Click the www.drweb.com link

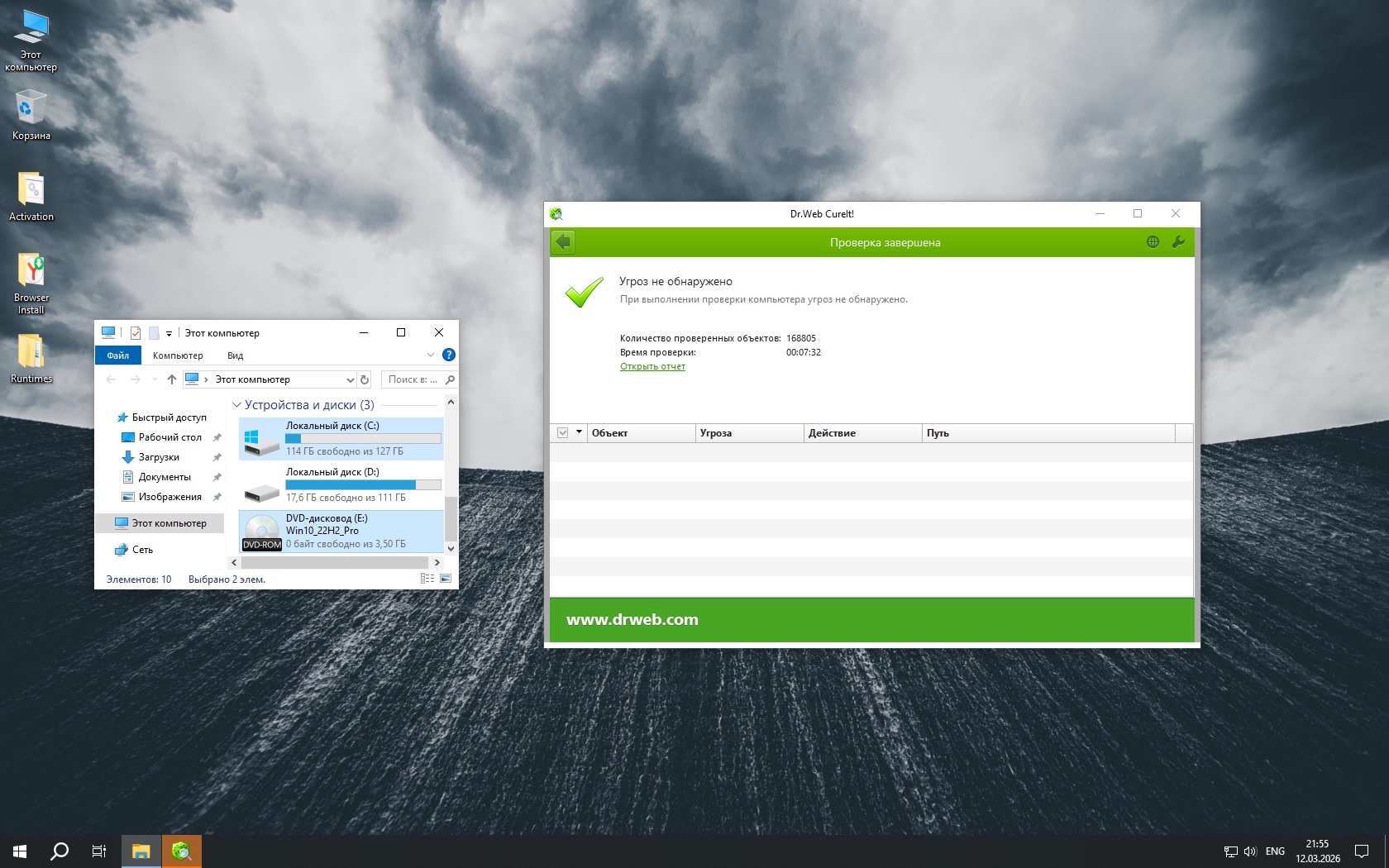coord(632,619)
